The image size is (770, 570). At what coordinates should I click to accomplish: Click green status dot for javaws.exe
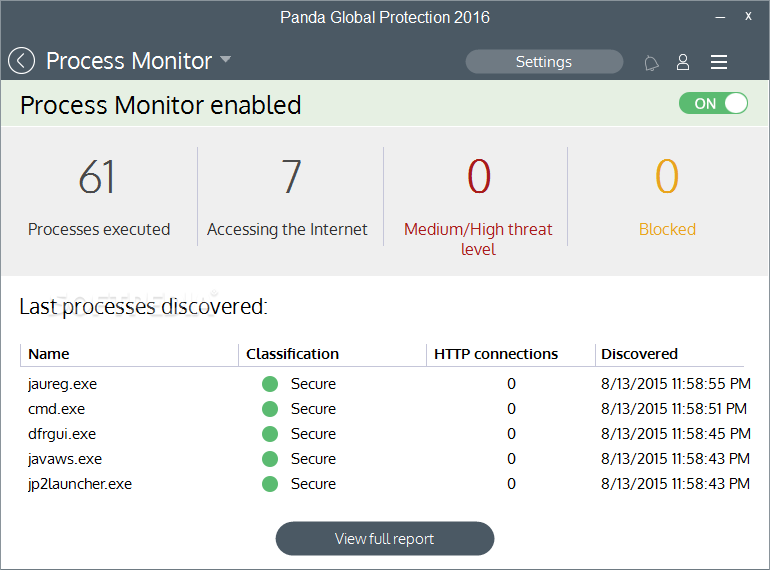270,459
